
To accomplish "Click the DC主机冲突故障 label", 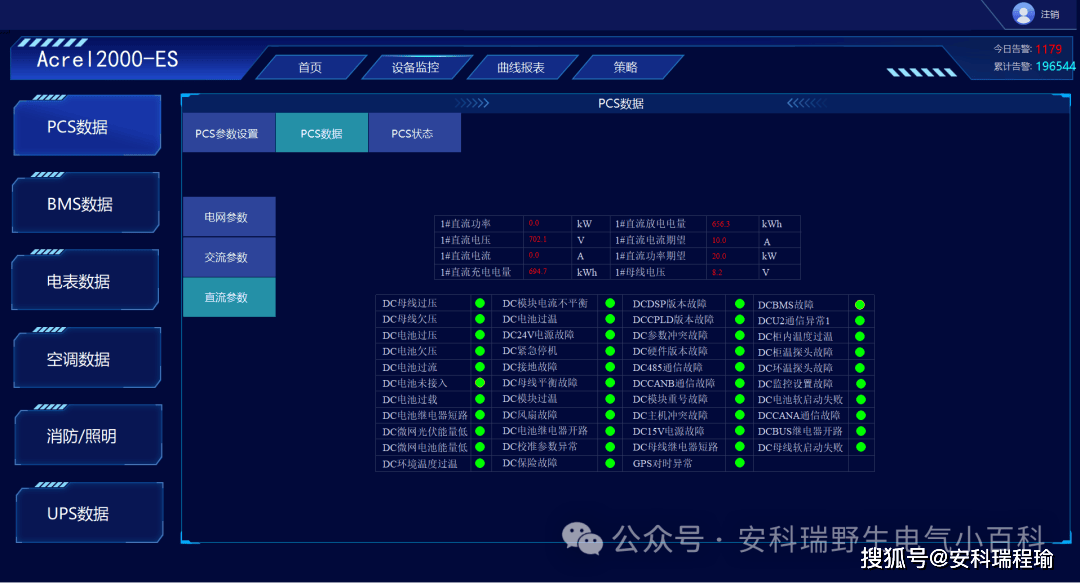I will point(670,416).
